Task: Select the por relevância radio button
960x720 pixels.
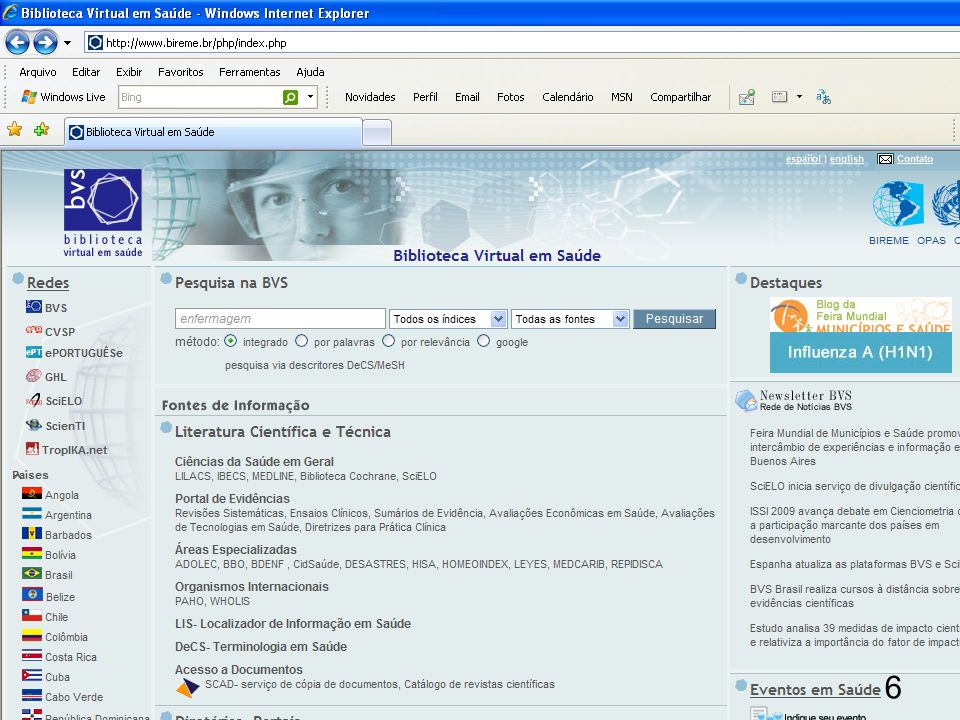Action: point(388,340)
